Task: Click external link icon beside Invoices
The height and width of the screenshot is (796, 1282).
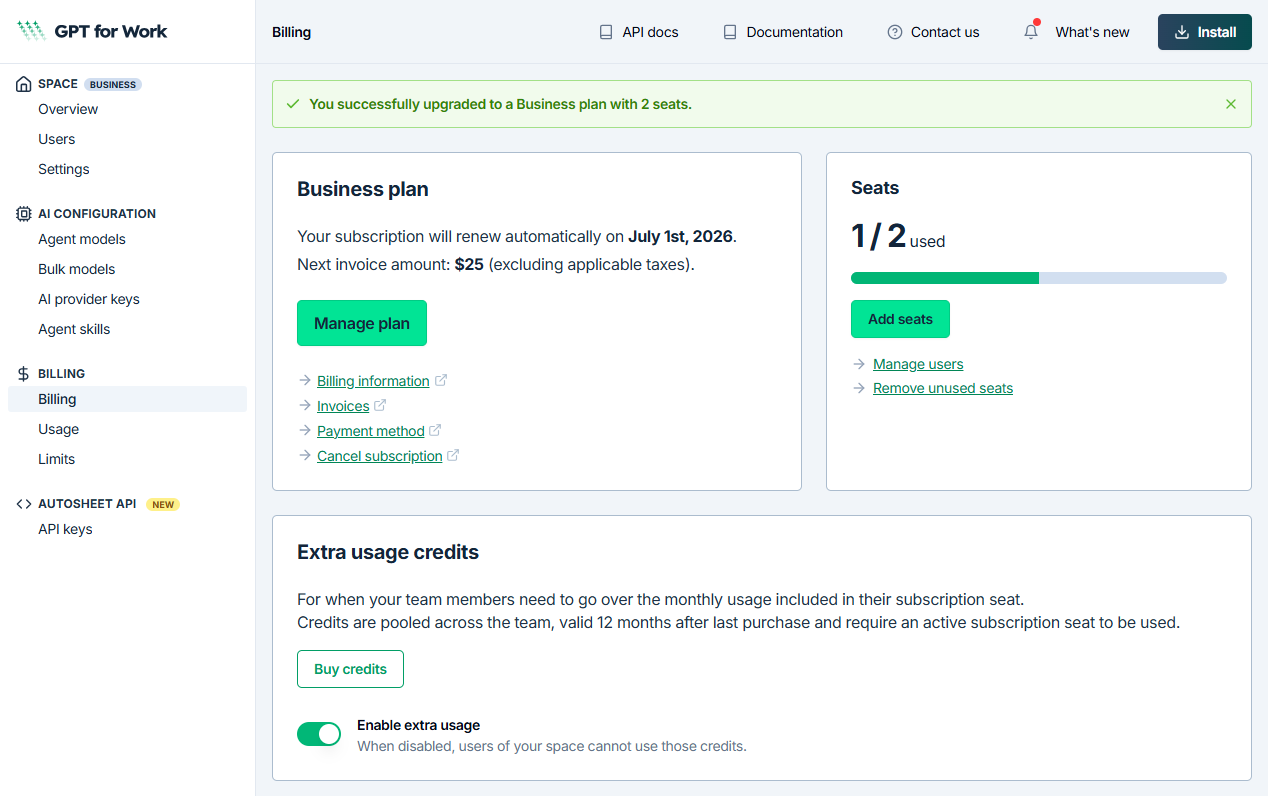Action: coord(380,405)
